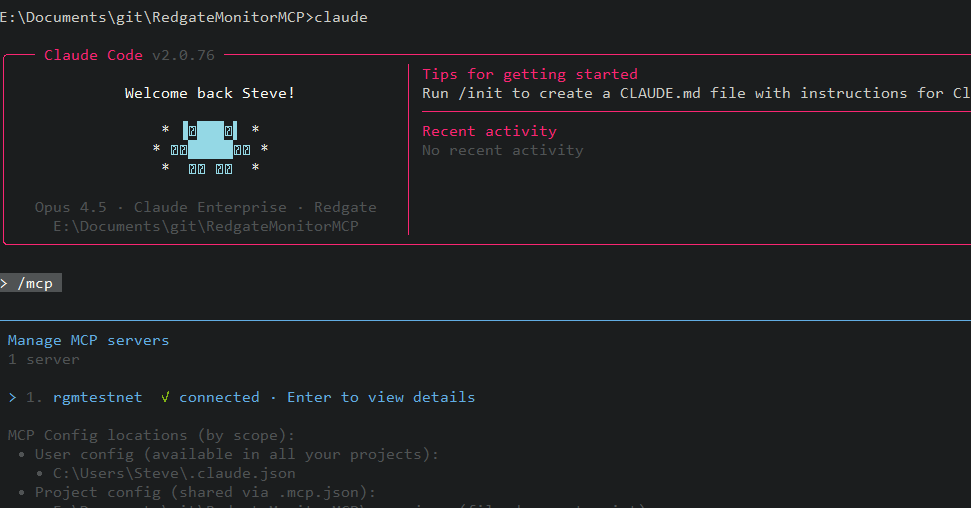Click the green connected checkmark icon
The image size is (971, 508).
[x=165, y=397]
